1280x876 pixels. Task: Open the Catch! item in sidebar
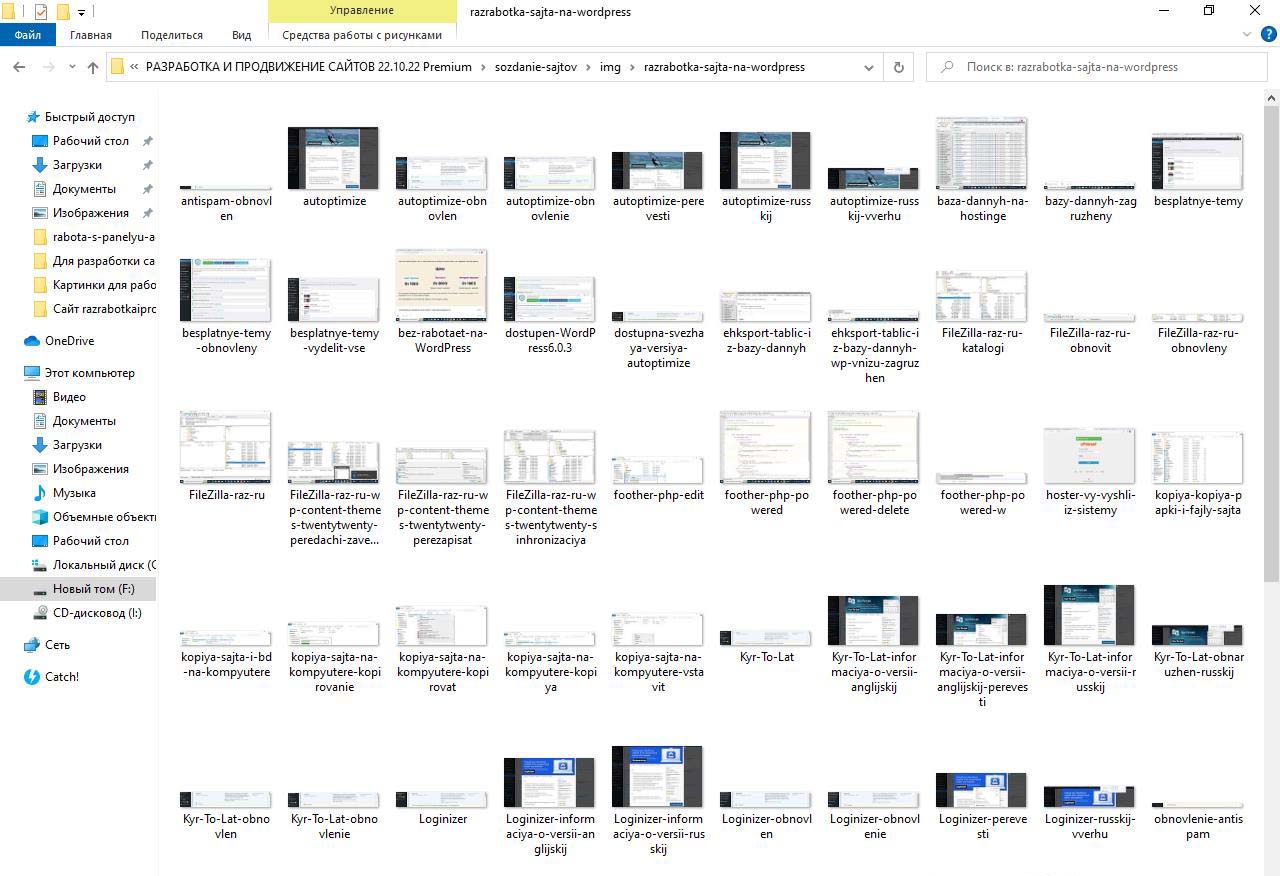point(61,677)
